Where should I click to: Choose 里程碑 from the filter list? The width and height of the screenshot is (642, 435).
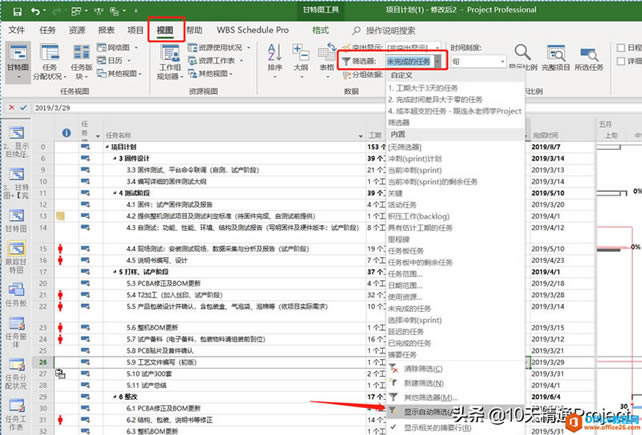pyautogui.click(x=400, y=240)
